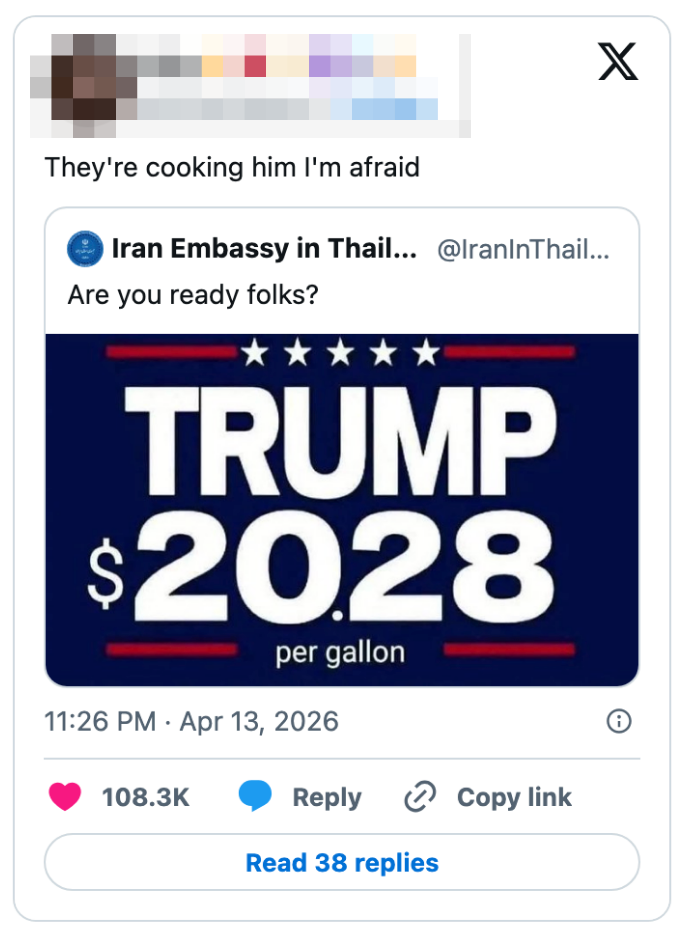Image resolution: width=688 pixels, height=942 pixels.
Task: Open the 11:26 PM Apr 13, 2026 timestamp
Action: point(192,721)
